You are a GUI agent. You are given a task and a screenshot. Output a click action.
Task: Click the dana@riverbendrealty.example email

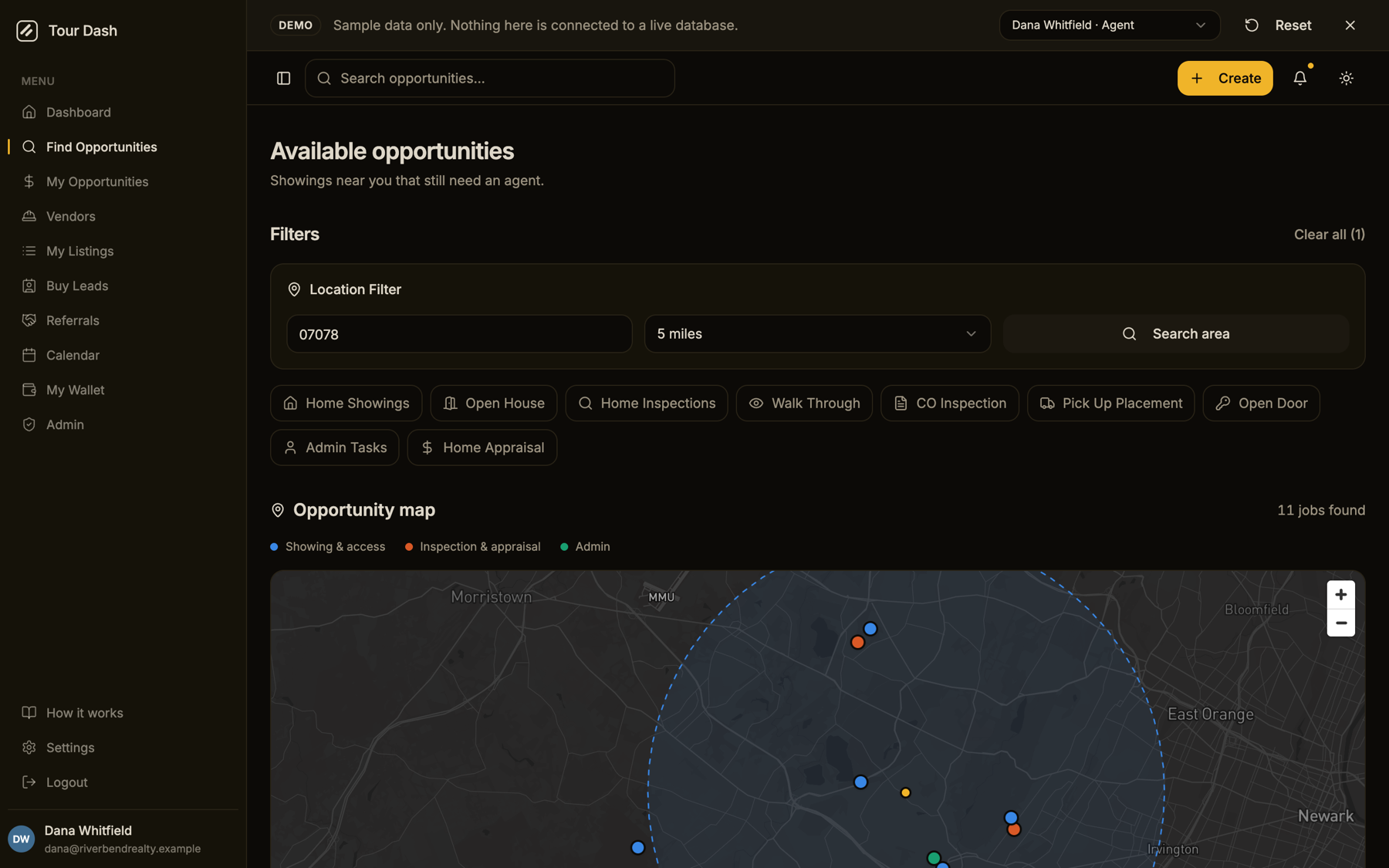[123, 849]
